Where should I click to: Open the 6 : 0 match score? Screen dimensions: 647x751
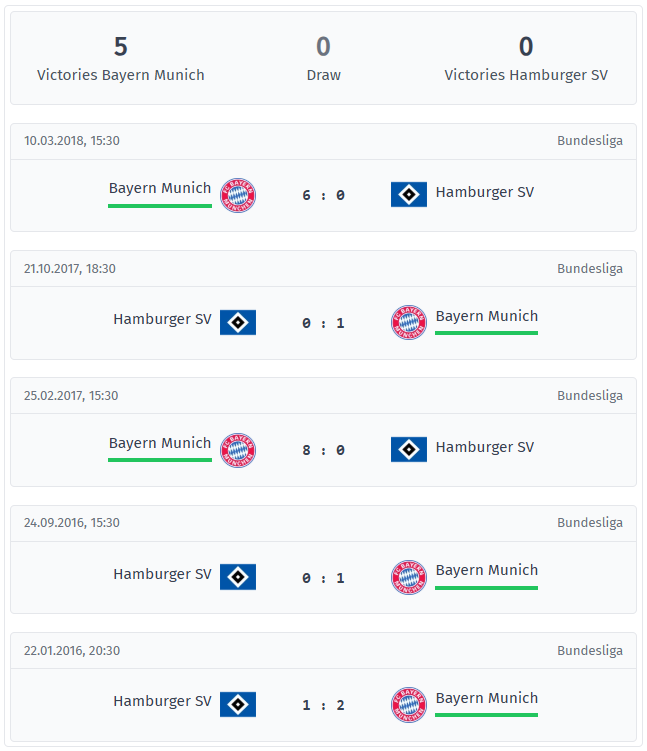coord(323,195)
